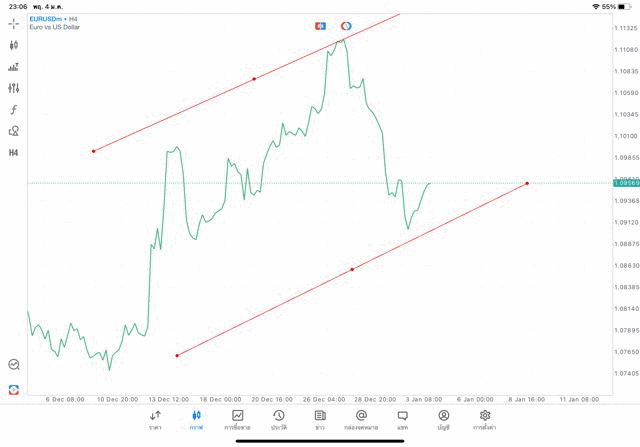This screenshot has width=640, height=447.
Task: Open the History tab
Action: 278,419
